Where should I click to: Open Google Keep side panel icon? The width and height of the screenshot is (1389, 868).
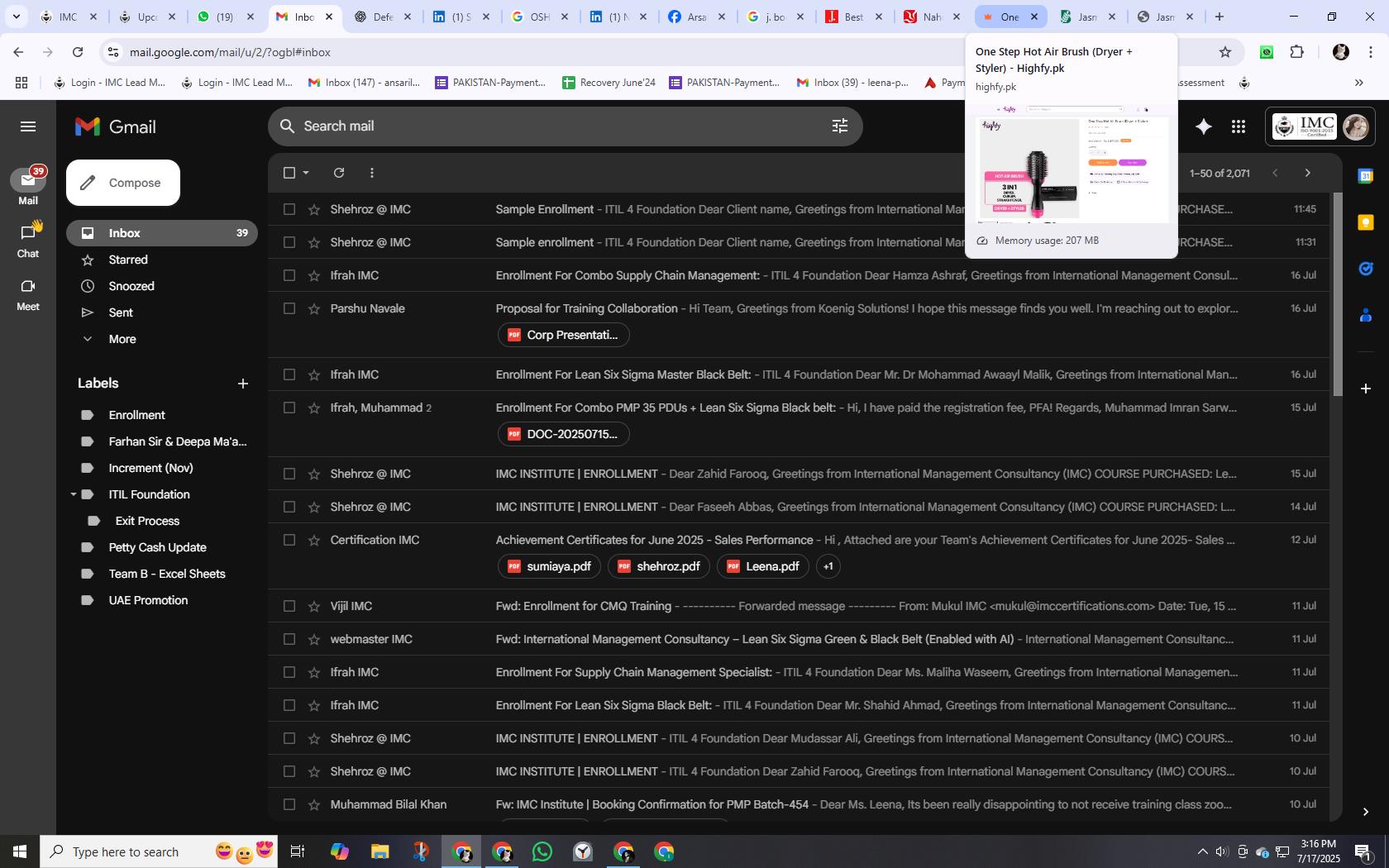click(x=1366, y=222)
